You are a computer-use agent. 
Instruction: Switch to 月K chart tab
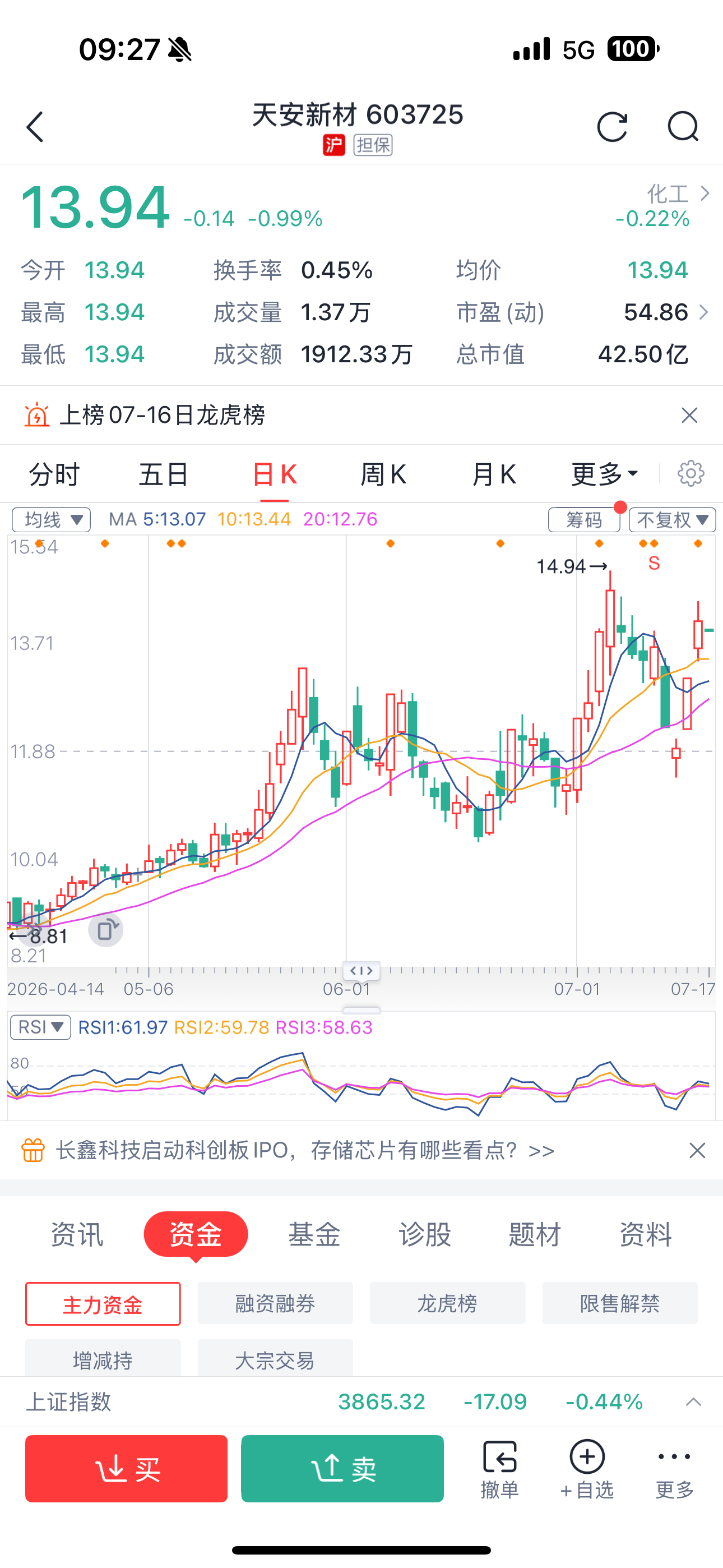[494, 474]
